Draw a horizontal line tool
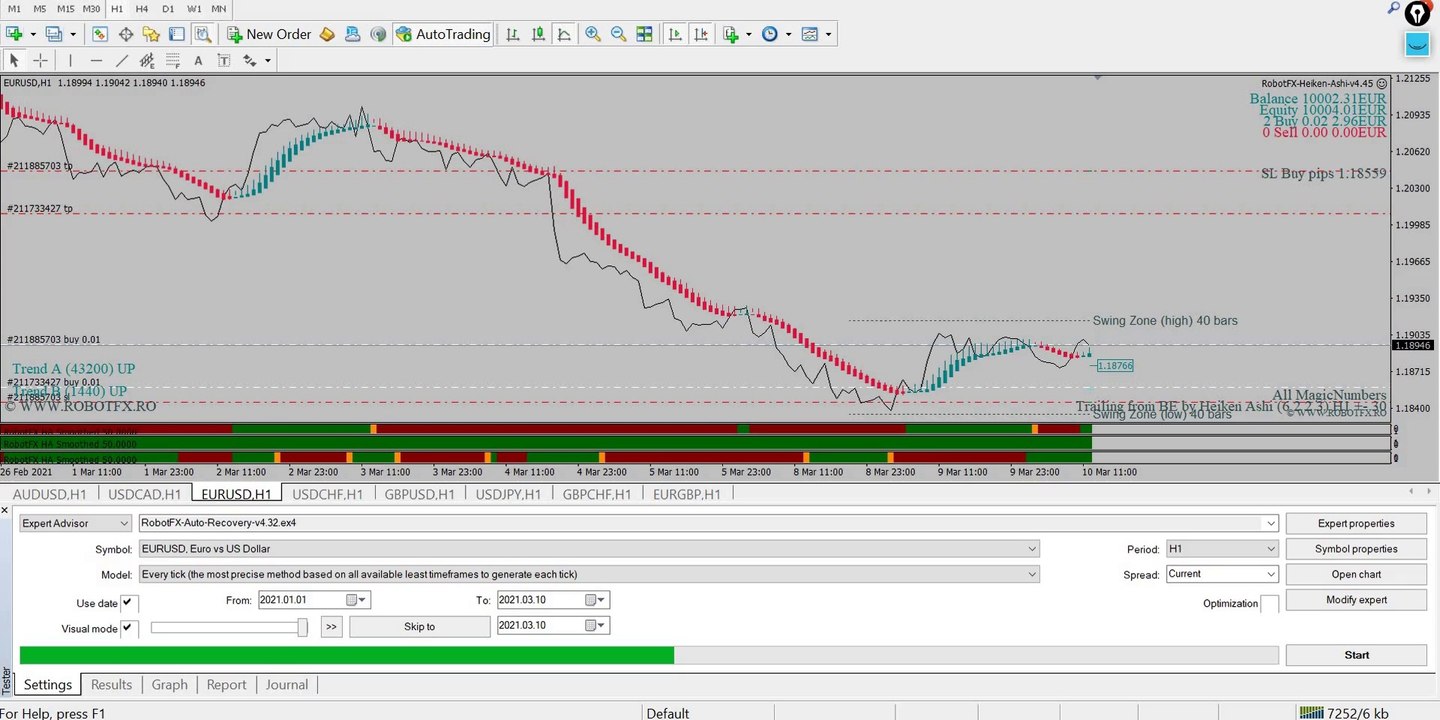The image size is (1440, 720). coord(96,61)
